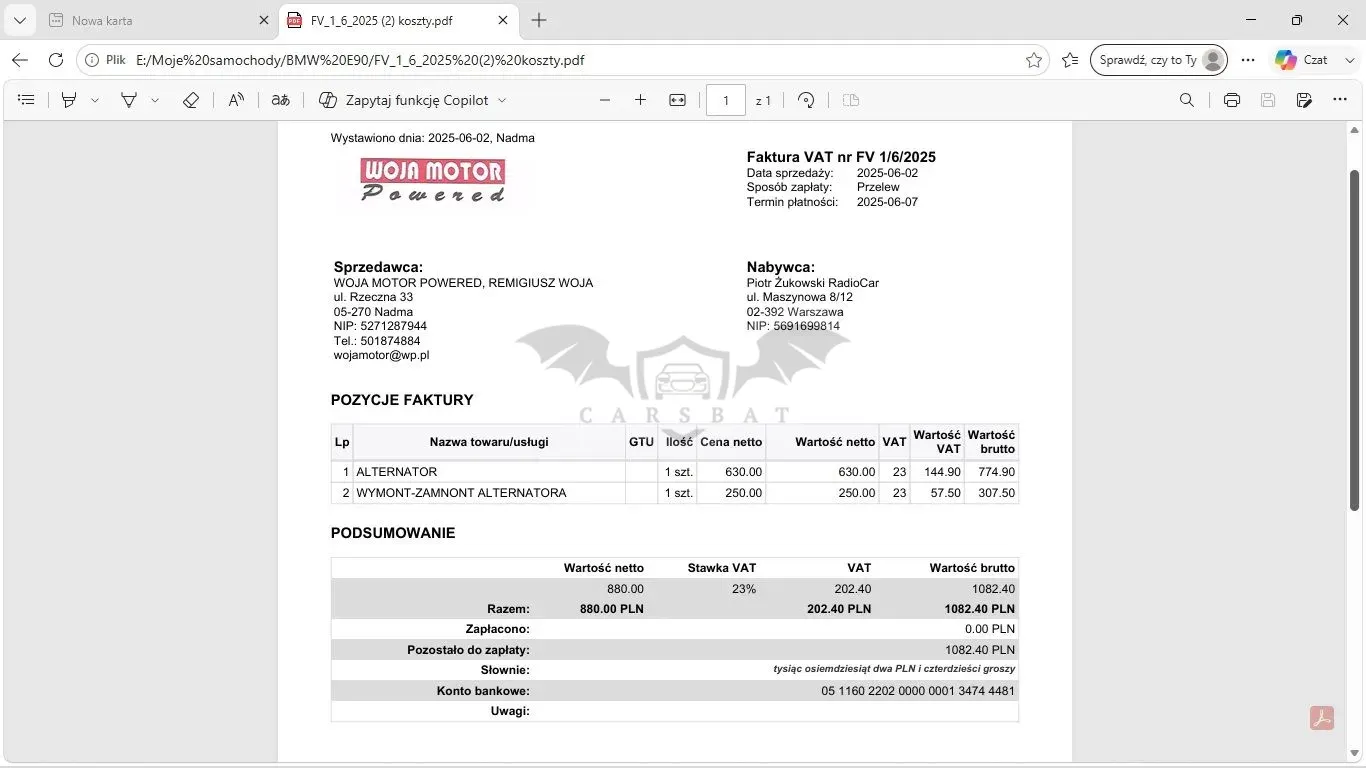Open the PDF search magnifier
The height and width of the screenshot is (768, 1366).
click(1187, 100)
